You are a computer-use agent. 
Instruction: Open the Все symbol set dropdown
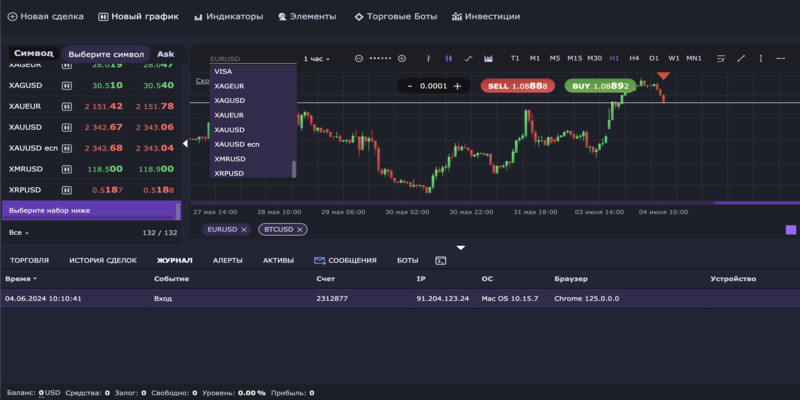(18, 233)
